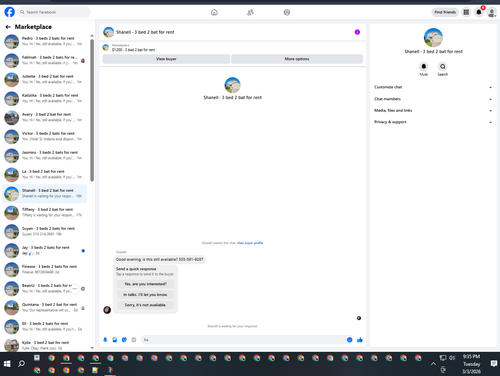The width and height of the screenshot is (500, 376).
Task: Open the purple conversation information icon
Action: tap(357, 32)
